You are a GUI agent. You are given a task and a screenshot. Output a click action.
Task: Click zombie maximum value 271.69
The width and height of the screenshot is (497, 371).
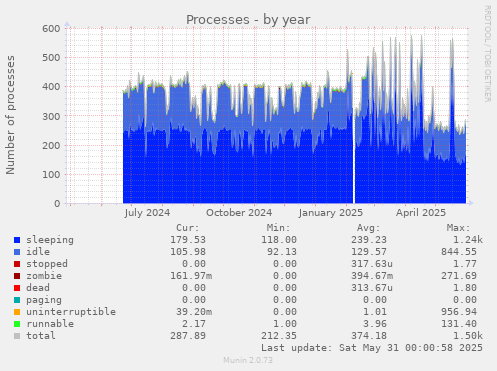[x=459, y=276]
